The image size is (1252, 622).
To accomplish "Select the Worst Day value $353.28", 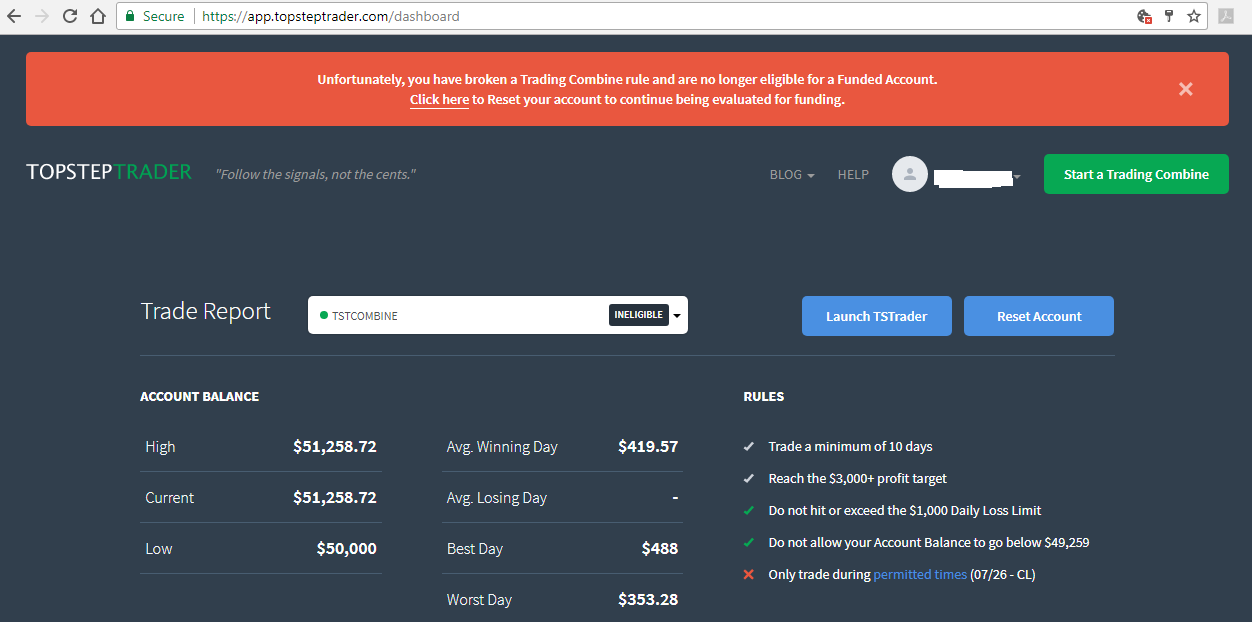I will click(x=648, y=600).
